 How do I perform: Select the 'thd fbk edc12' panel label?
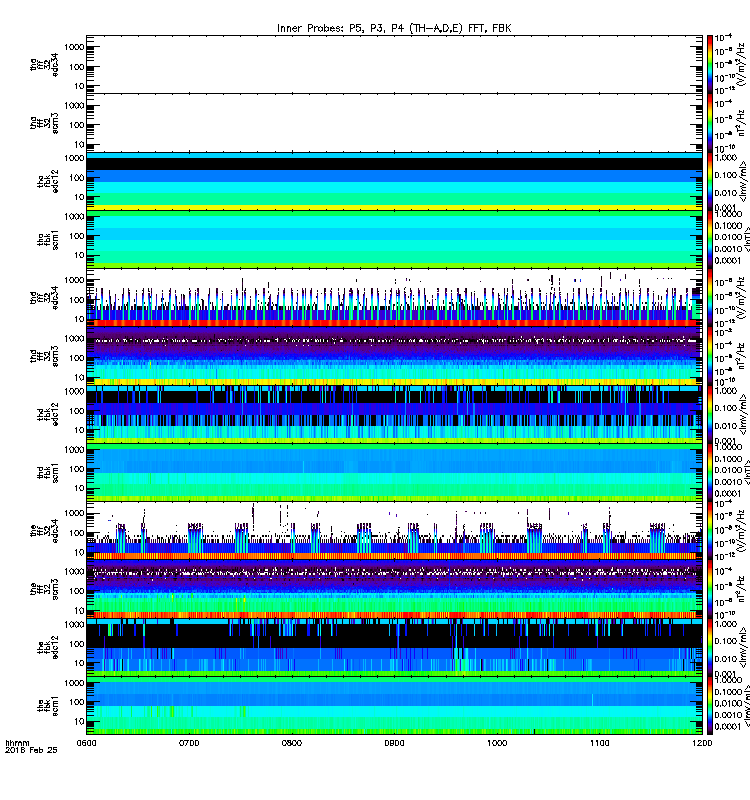[48, 414]
